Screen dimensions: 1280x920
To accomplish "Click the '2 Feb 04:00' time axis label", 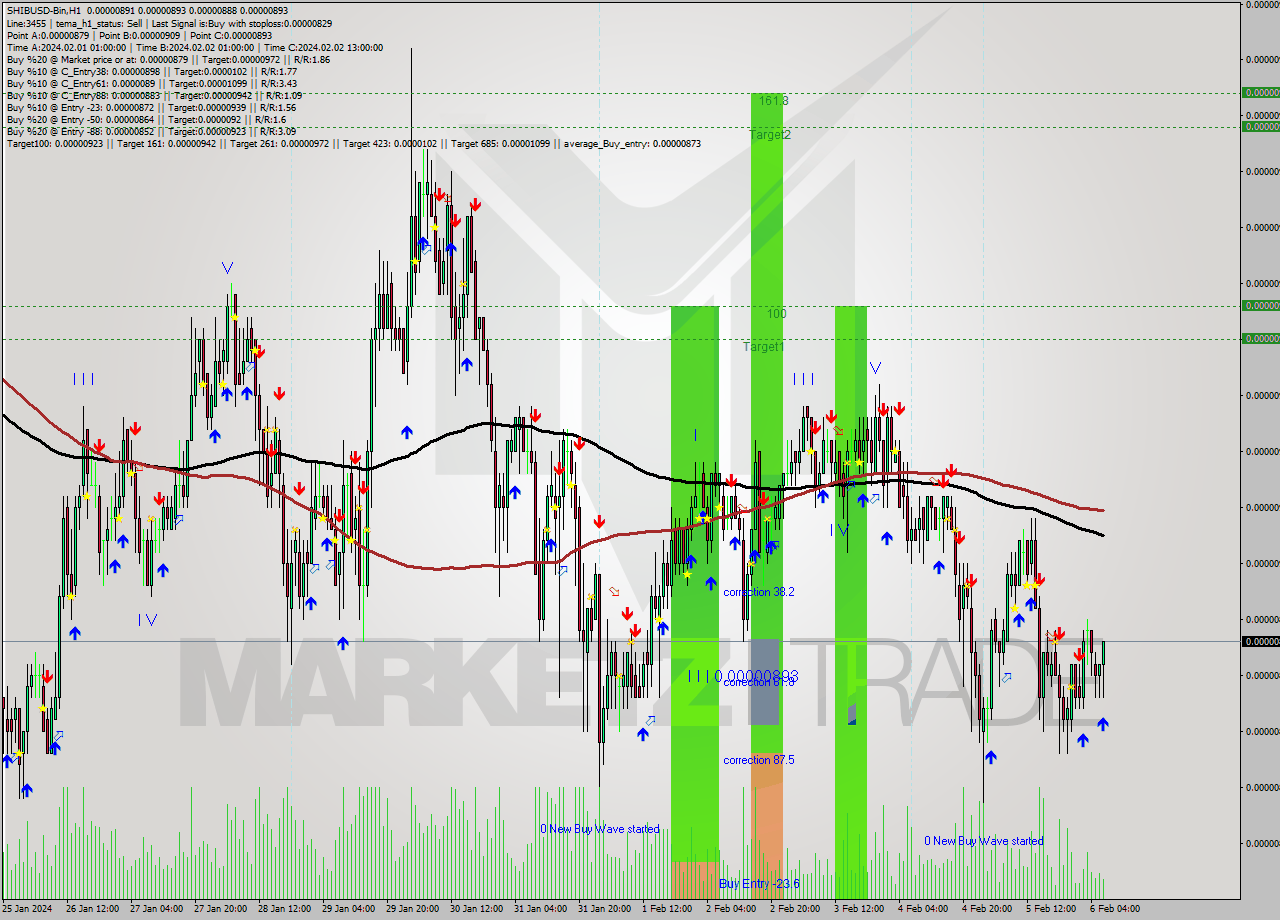I will (731, 909).
